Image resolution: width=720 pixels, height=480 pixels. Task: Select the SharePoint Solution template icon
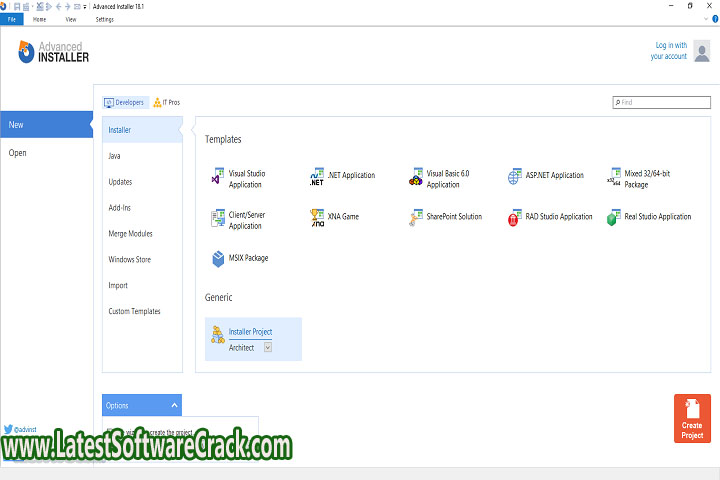pos(416,218)
